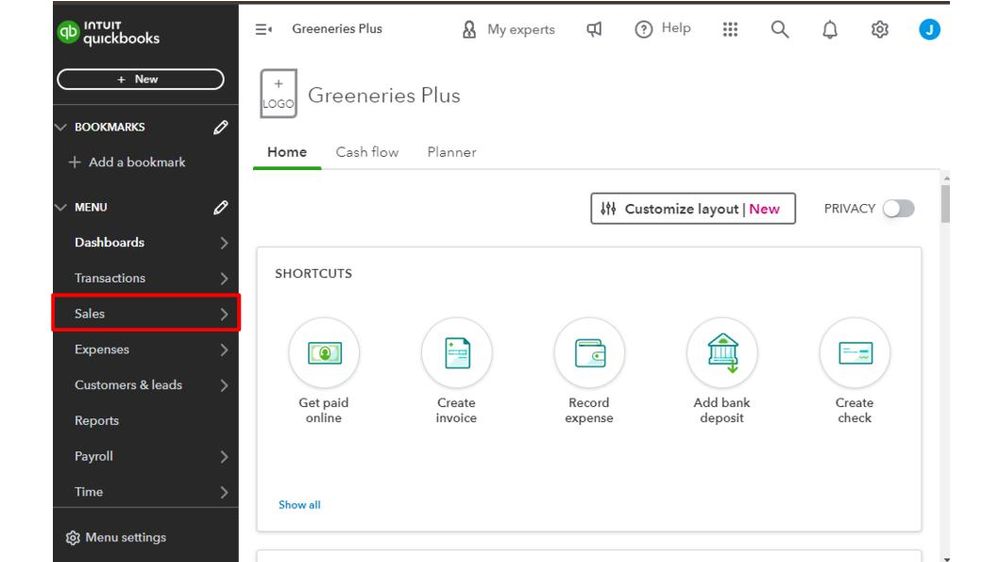Click the SHORTCUTS section heading
The width and height of the screenshot is (999, 562).
coord(313,273)
